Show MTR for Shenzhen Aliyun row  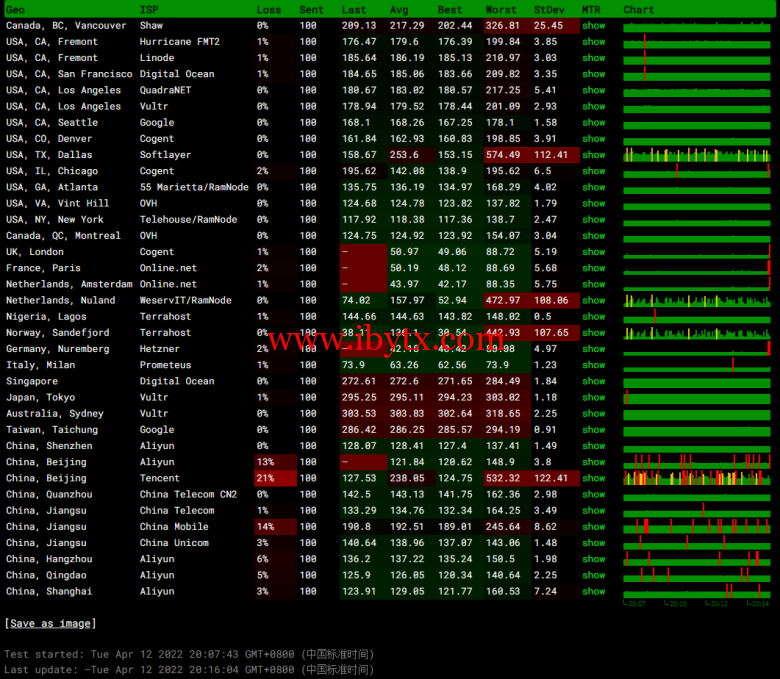pos(594,446)
